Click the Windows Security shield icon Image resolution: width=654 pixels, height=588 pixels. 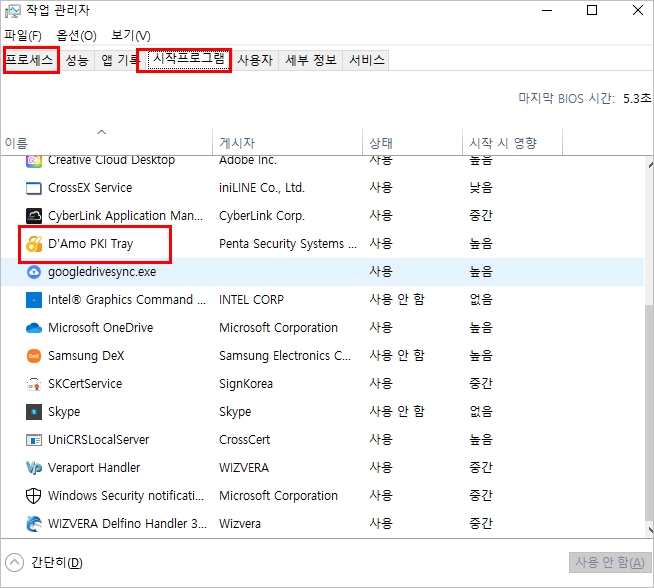coord(33,496)
